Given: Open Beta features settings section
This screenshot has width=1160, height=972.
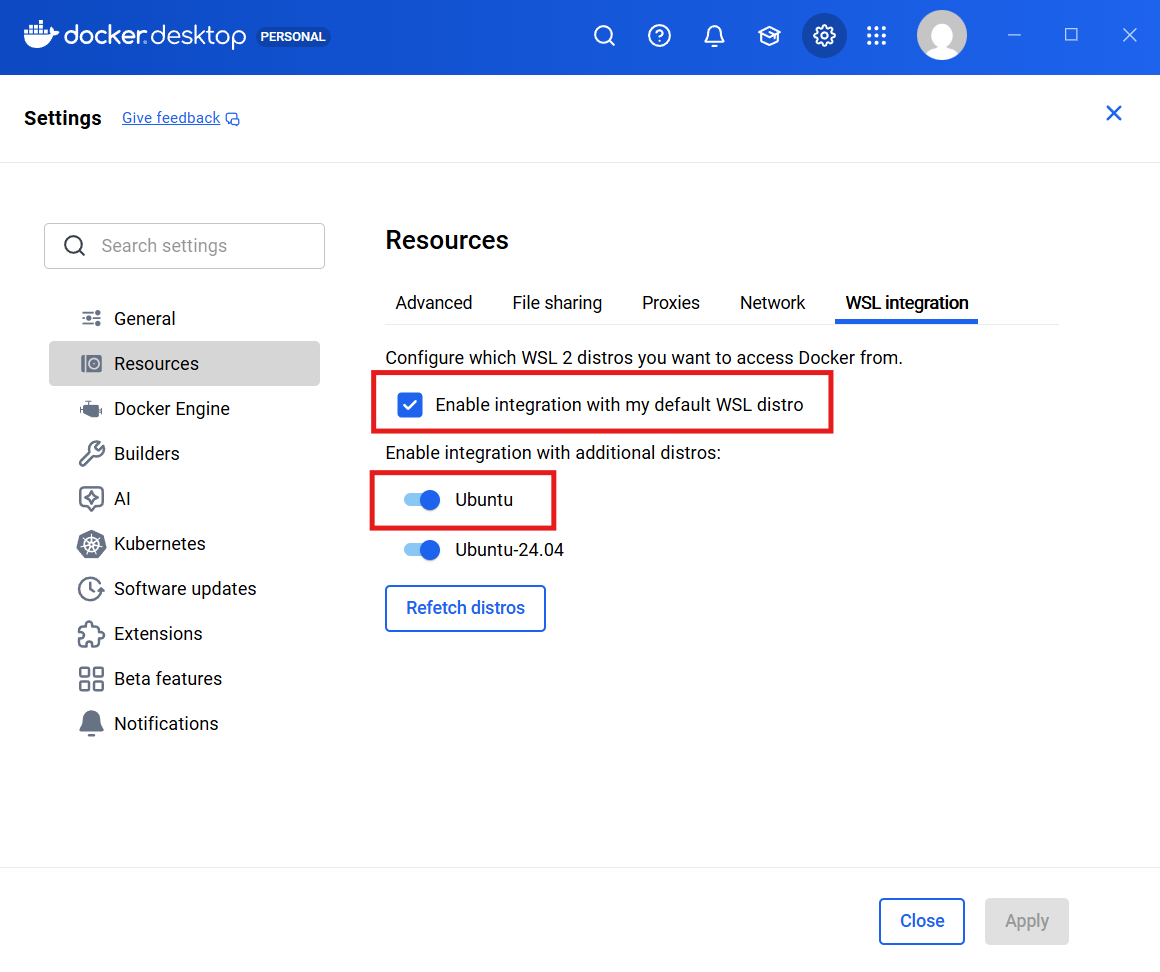Looking at the screenshot, I should pos(184,679).
